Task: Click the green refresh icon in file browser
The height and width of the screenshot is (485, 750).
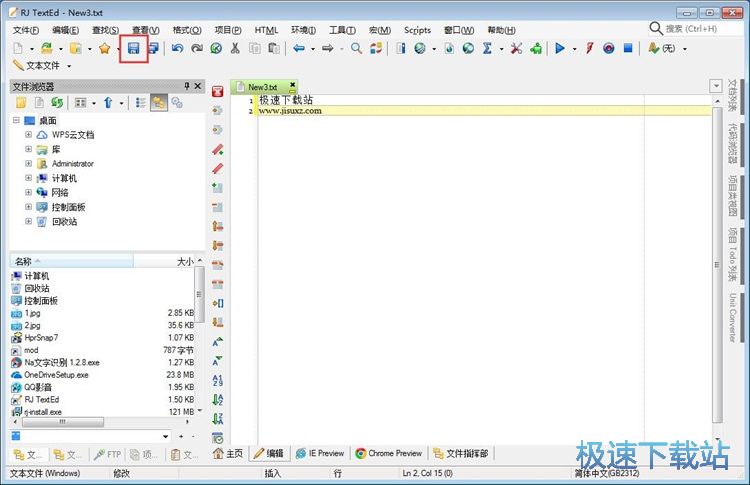Action: [x=57, y=102]
